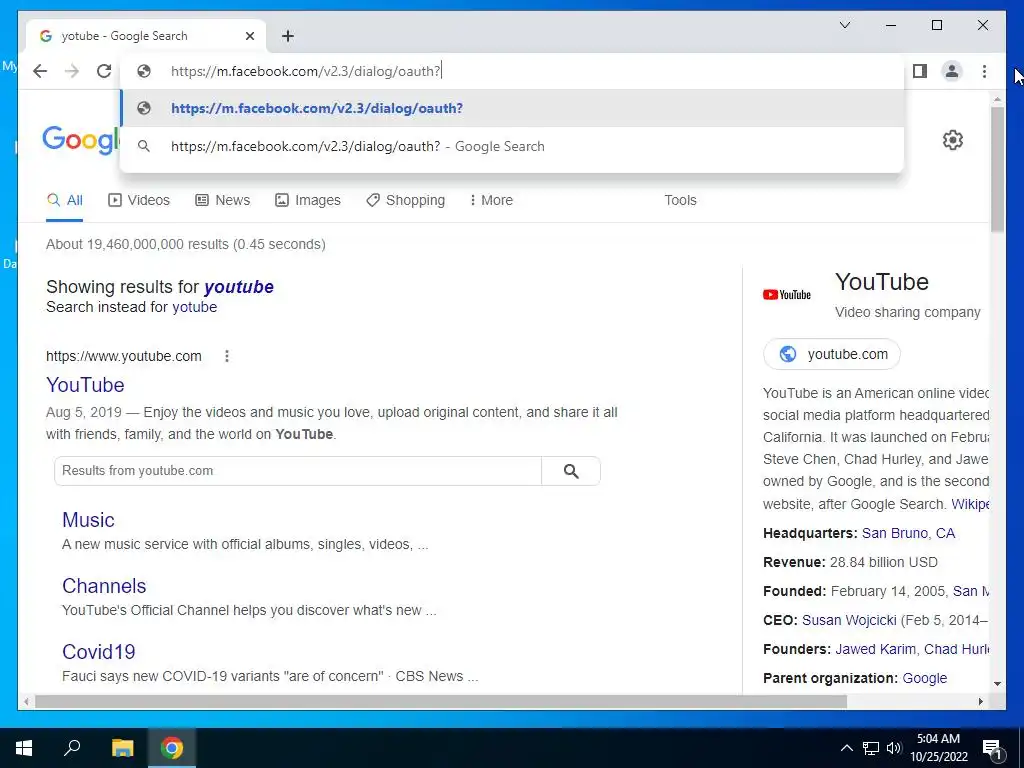
Task: Click the youtube.com button in knowledge panel
Action: coord(832,354)
